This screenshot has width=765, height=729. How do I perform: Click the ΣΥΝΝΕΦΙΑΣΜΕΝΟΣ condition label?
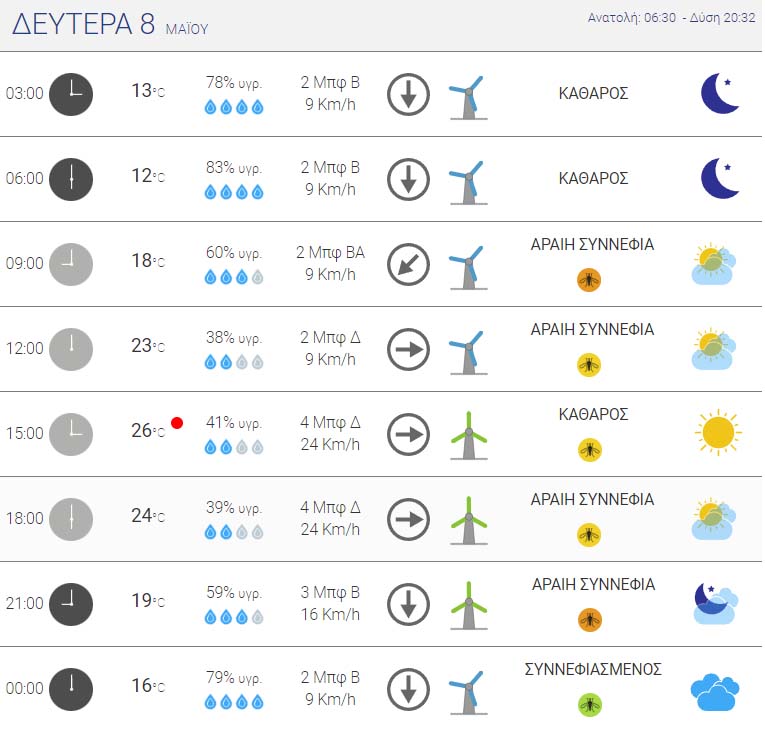[593, 669]
